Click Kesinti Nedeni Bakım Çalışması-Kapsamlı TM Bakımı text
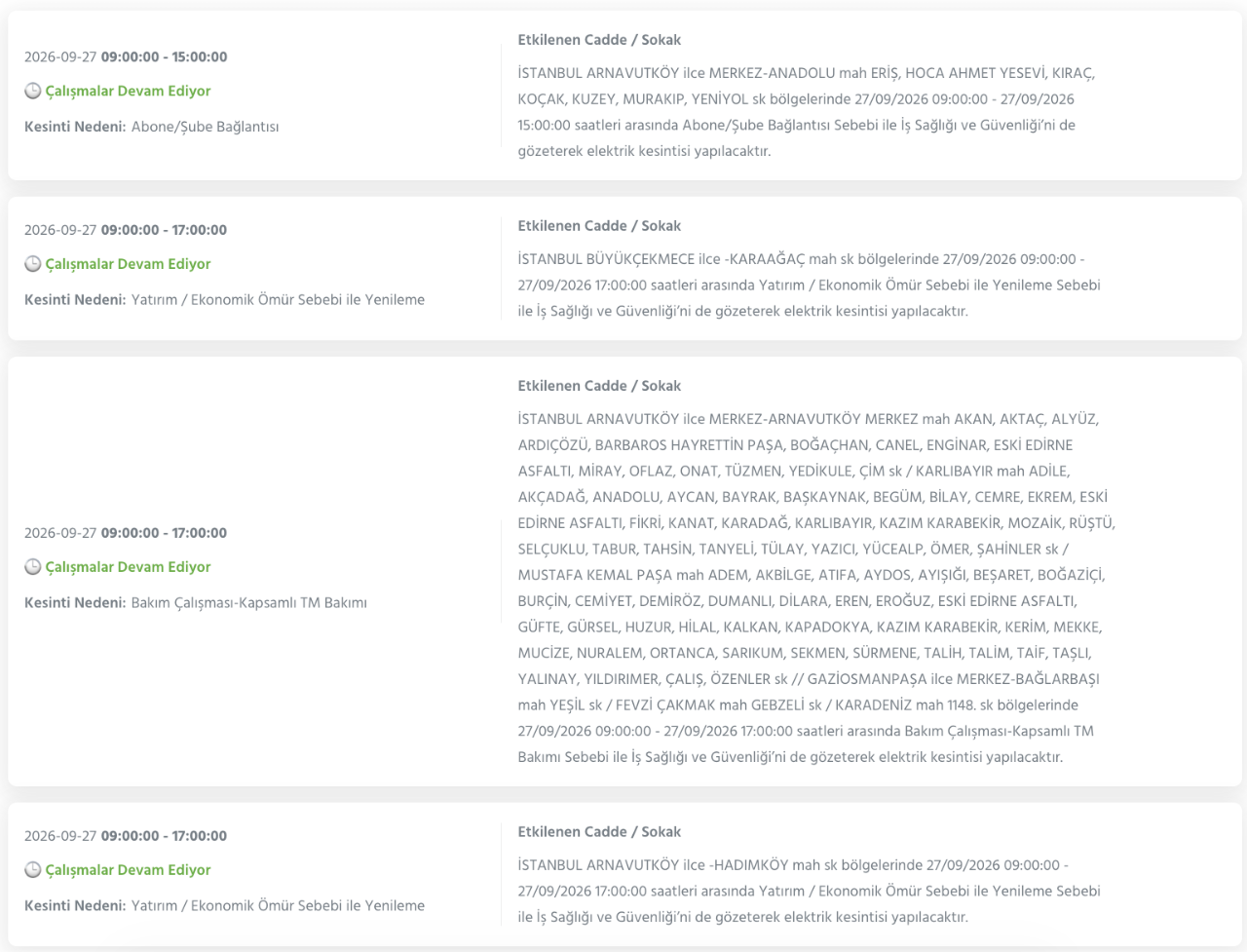 click(196, 603)
